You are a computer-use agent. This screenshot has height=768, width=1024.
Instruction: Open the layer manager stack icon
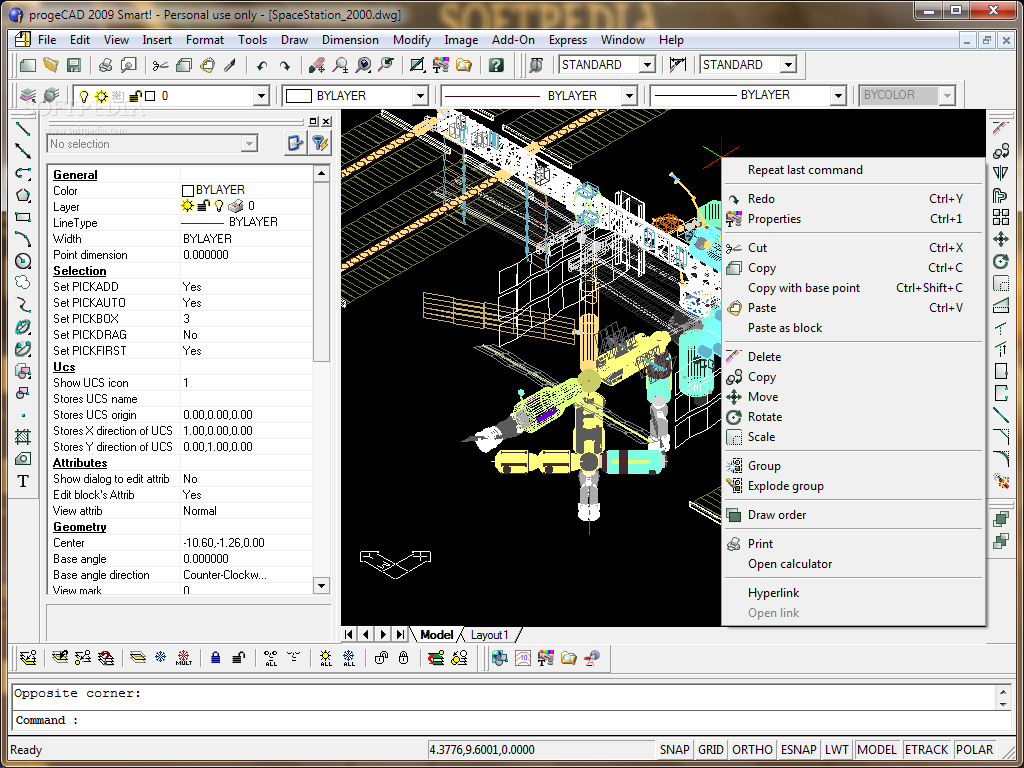coord(28,95)
